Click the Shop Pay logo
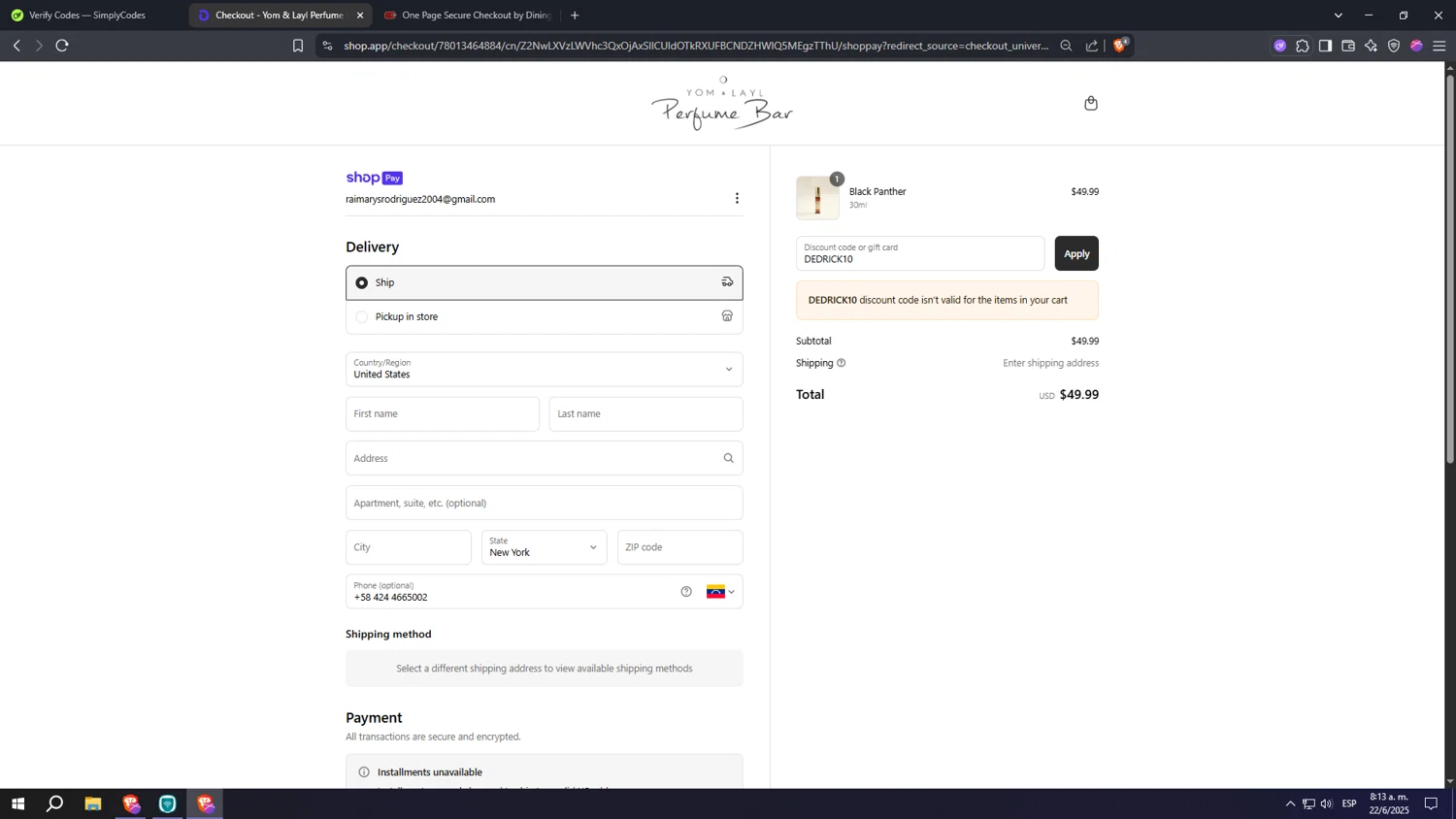1456x819 pixels. click(x=374, y=178)
